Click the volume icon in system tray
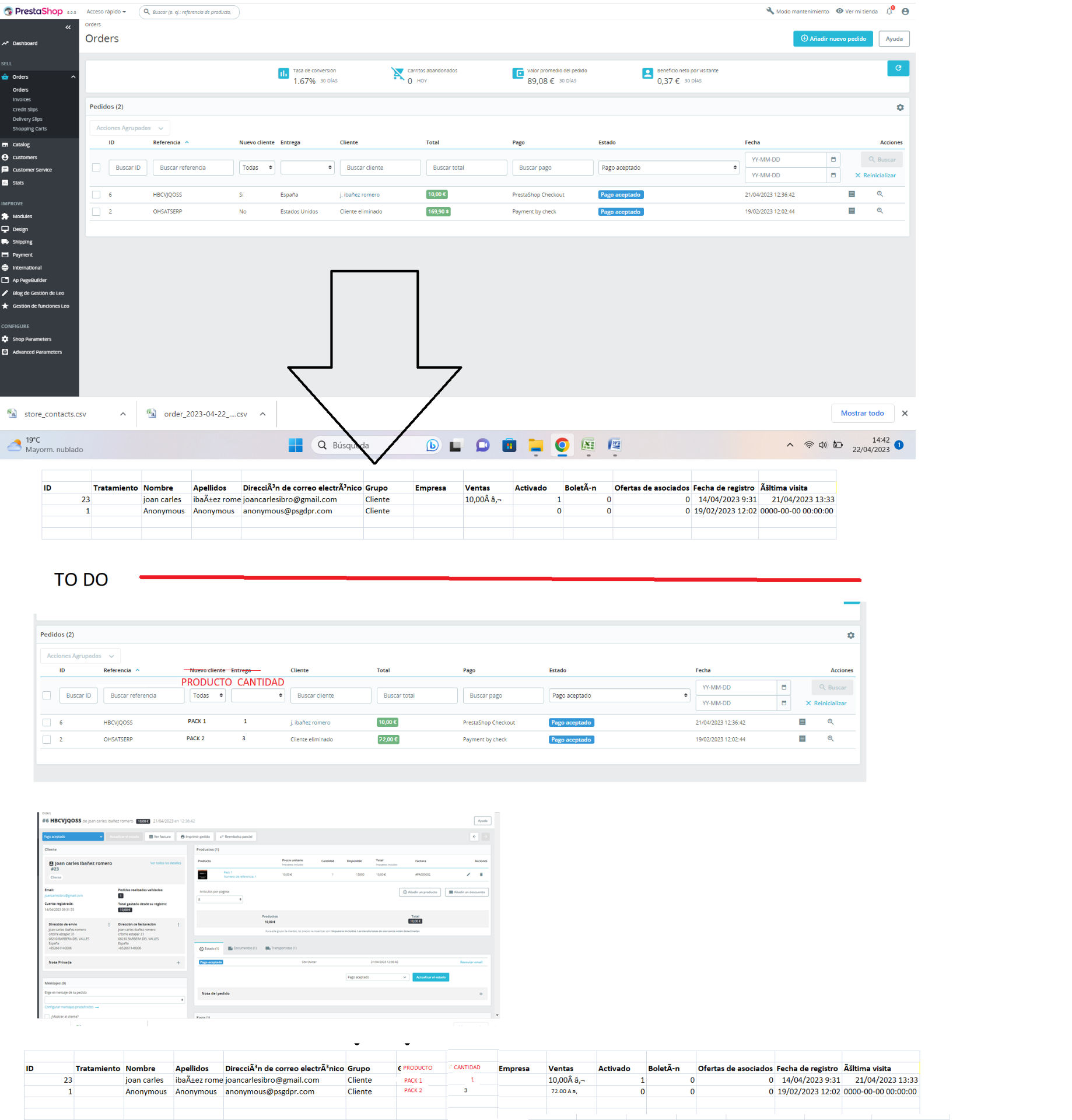This screenshot has width=1072, height=1120. point(823,444)
